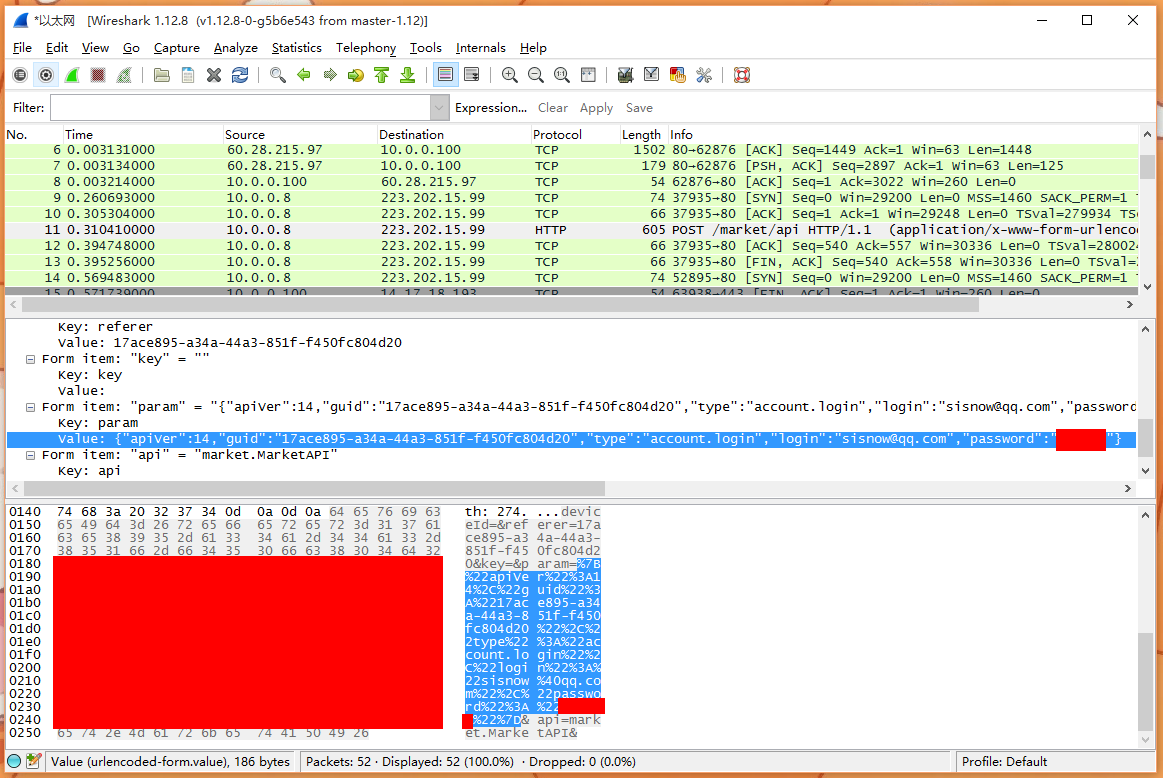Open the View menu
Image resolution: width=1163 pixels, height=778 pixels.
tap(95, 47)
